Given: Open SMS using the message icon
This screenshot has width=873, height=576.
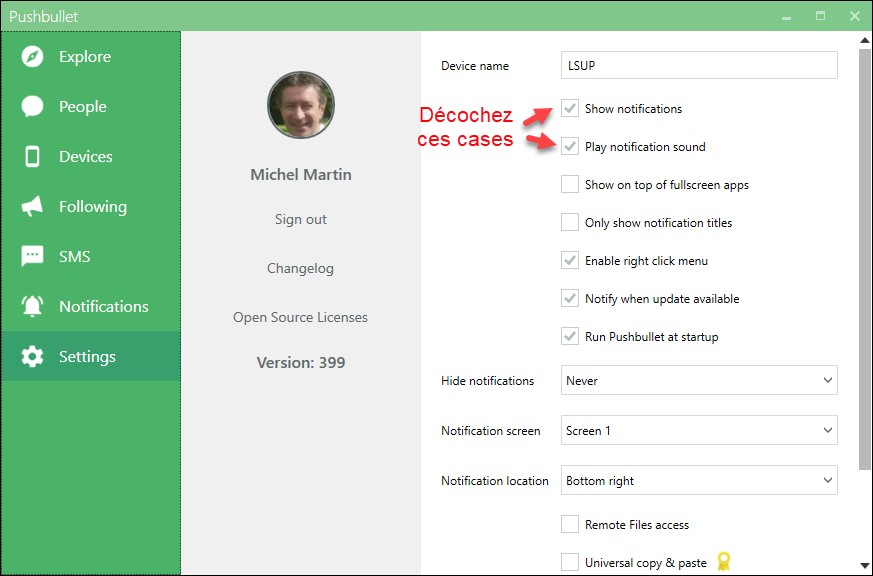Looking at the screenshot, I should click(x=33, y=257).
